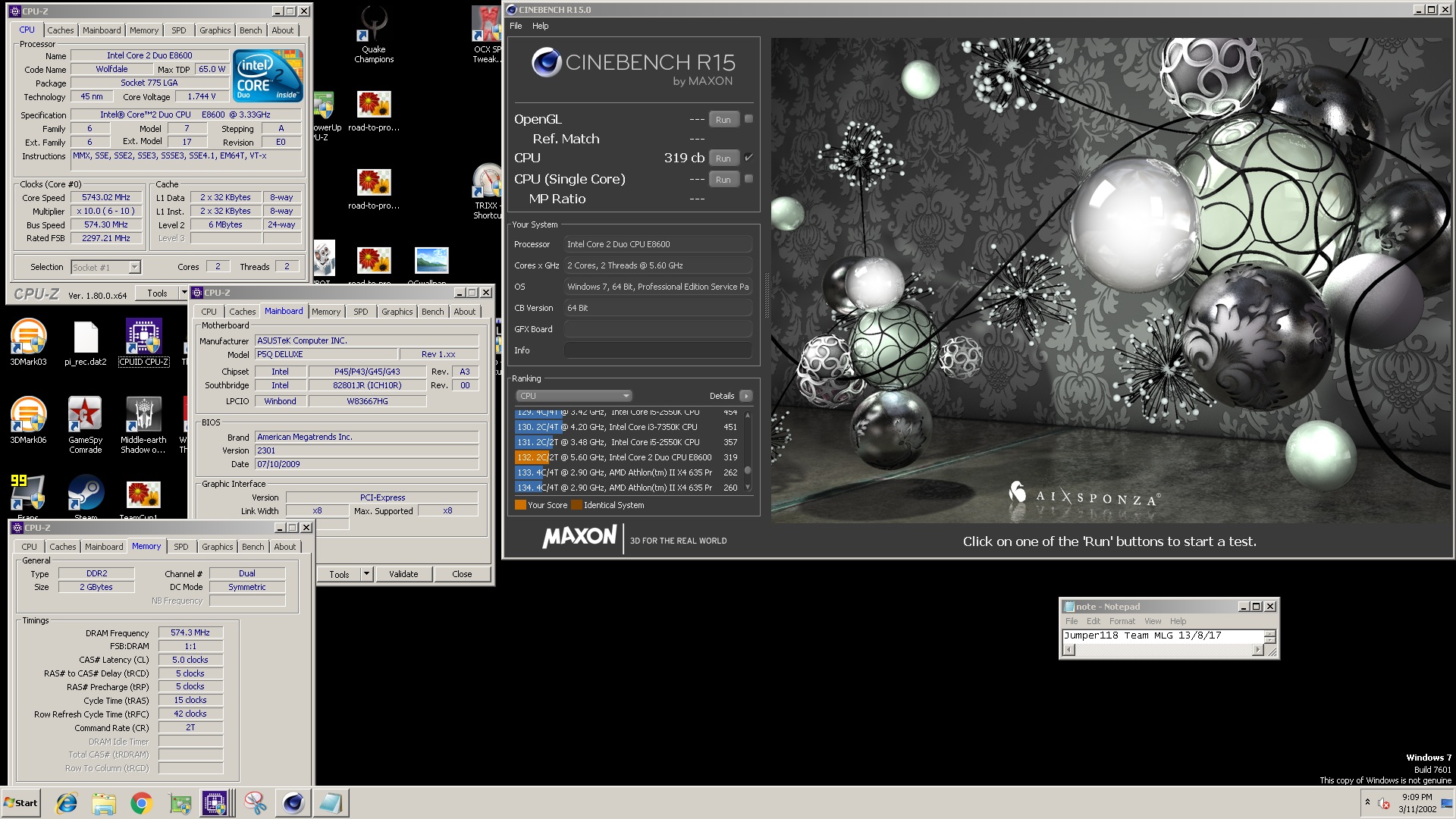Viewport: 1456px width, 819px height.
Task: Open CPU tab in Memory CPU-Z window
Action: tap(30, 547)
